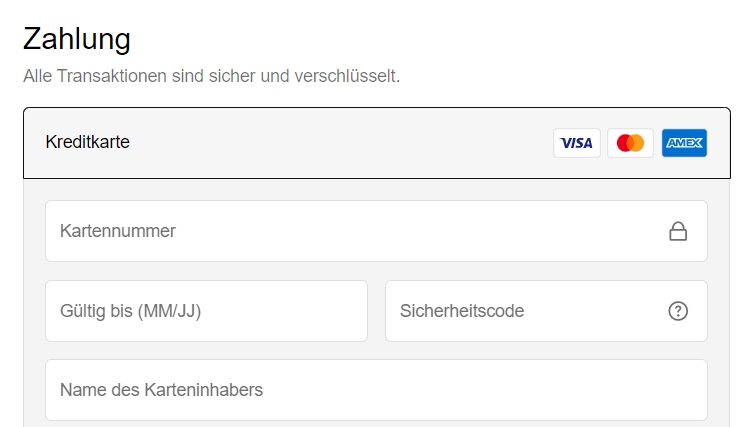Choose the Kreditkarte payment method row

click(x=377, y=143)
